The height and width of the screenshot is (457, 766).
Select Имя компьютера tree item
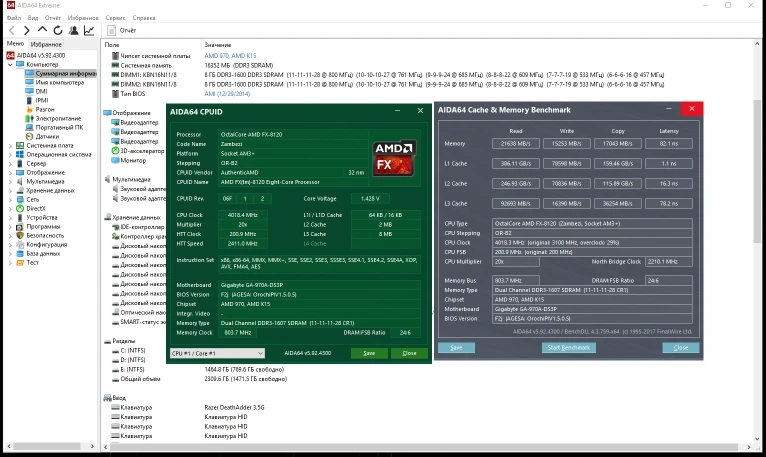60,83
